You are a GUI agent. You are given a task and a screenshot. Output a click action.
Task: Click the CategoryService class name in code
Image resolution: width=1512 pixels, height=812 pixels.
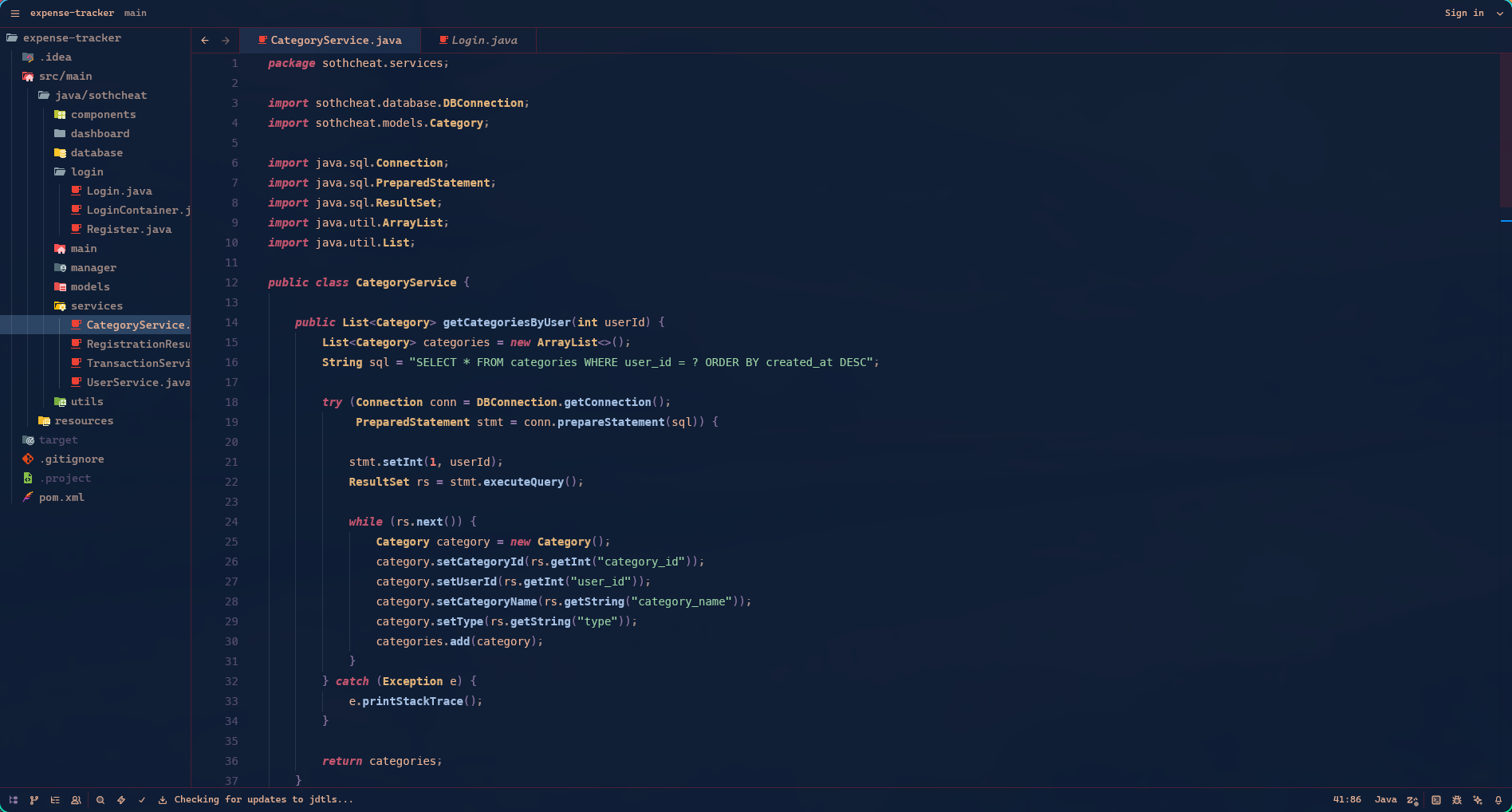406,282
